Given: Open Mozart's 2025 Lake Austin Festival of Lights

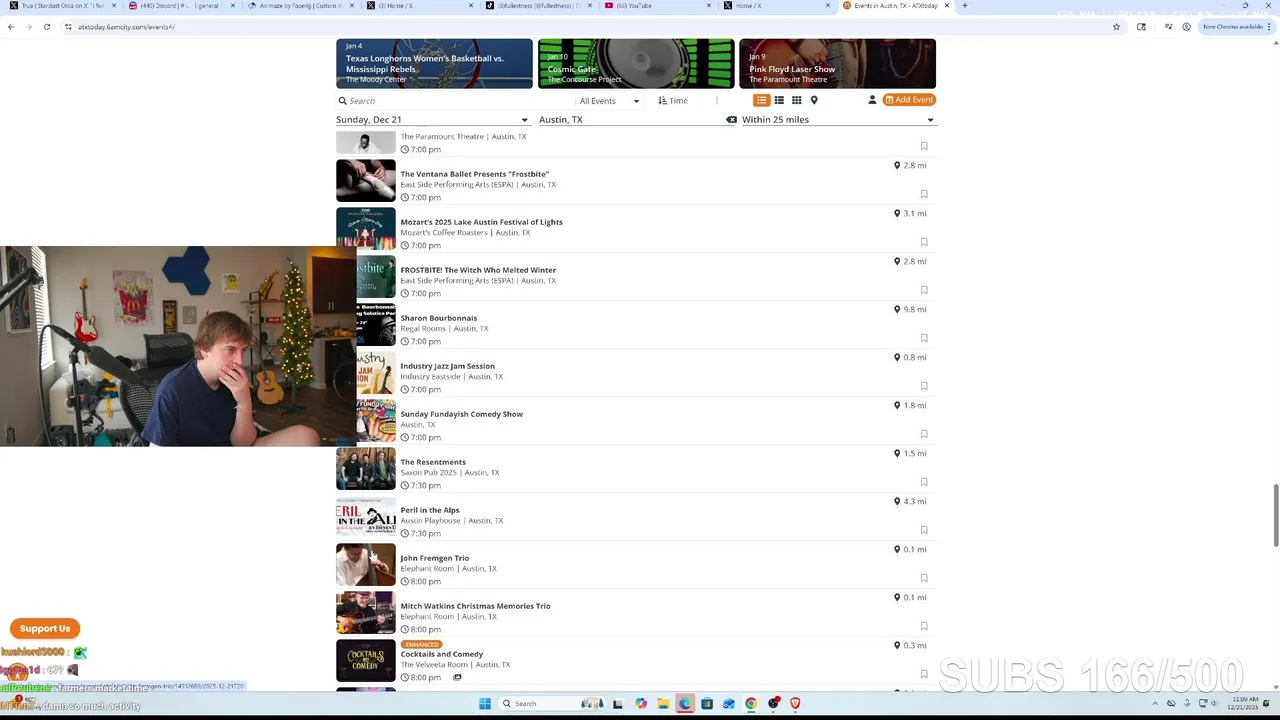Looking at the screenshot, I should pyautogui.click(x=481, y=222).
